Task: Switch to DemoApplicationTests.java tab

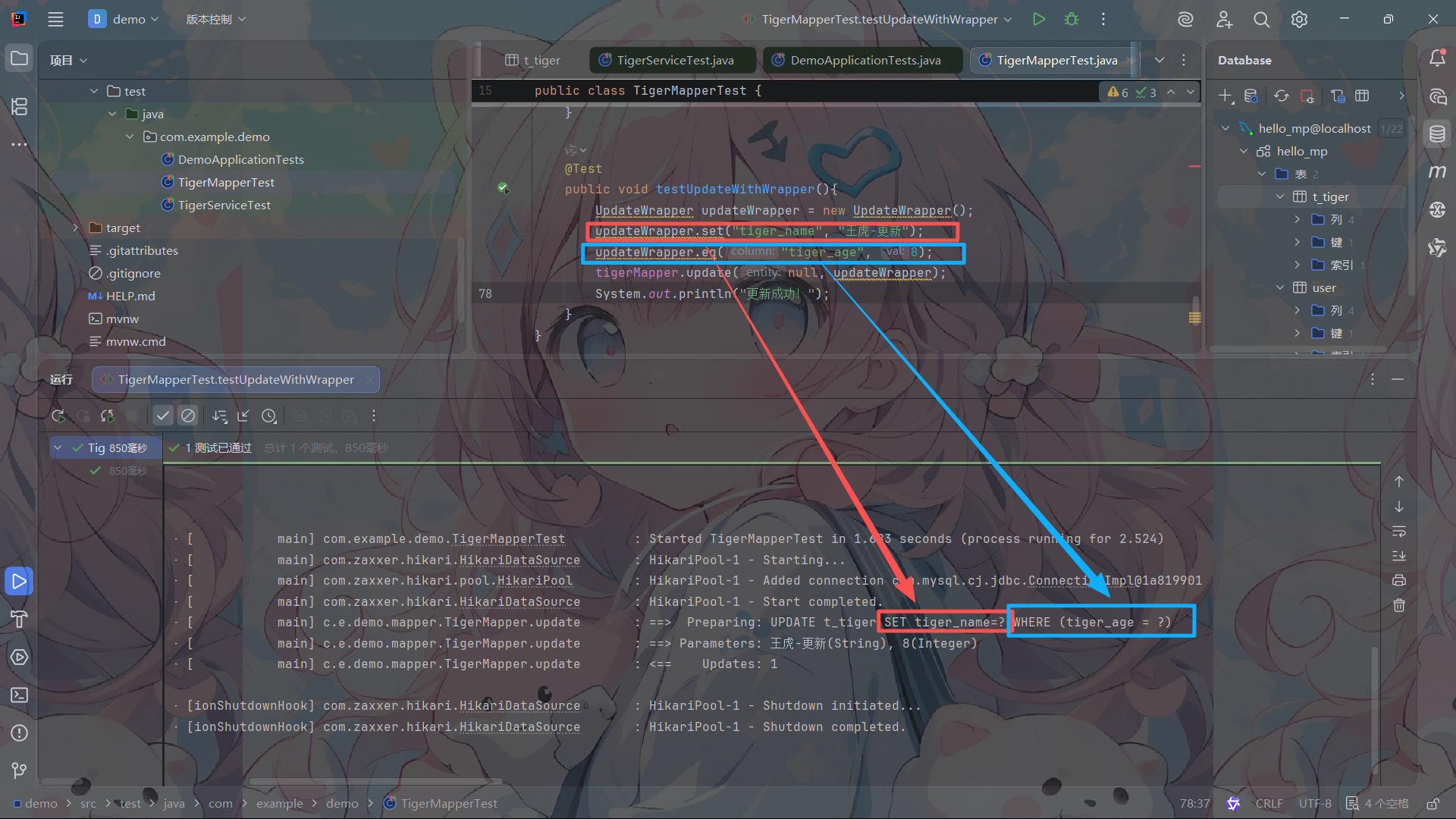Action: 864,60
